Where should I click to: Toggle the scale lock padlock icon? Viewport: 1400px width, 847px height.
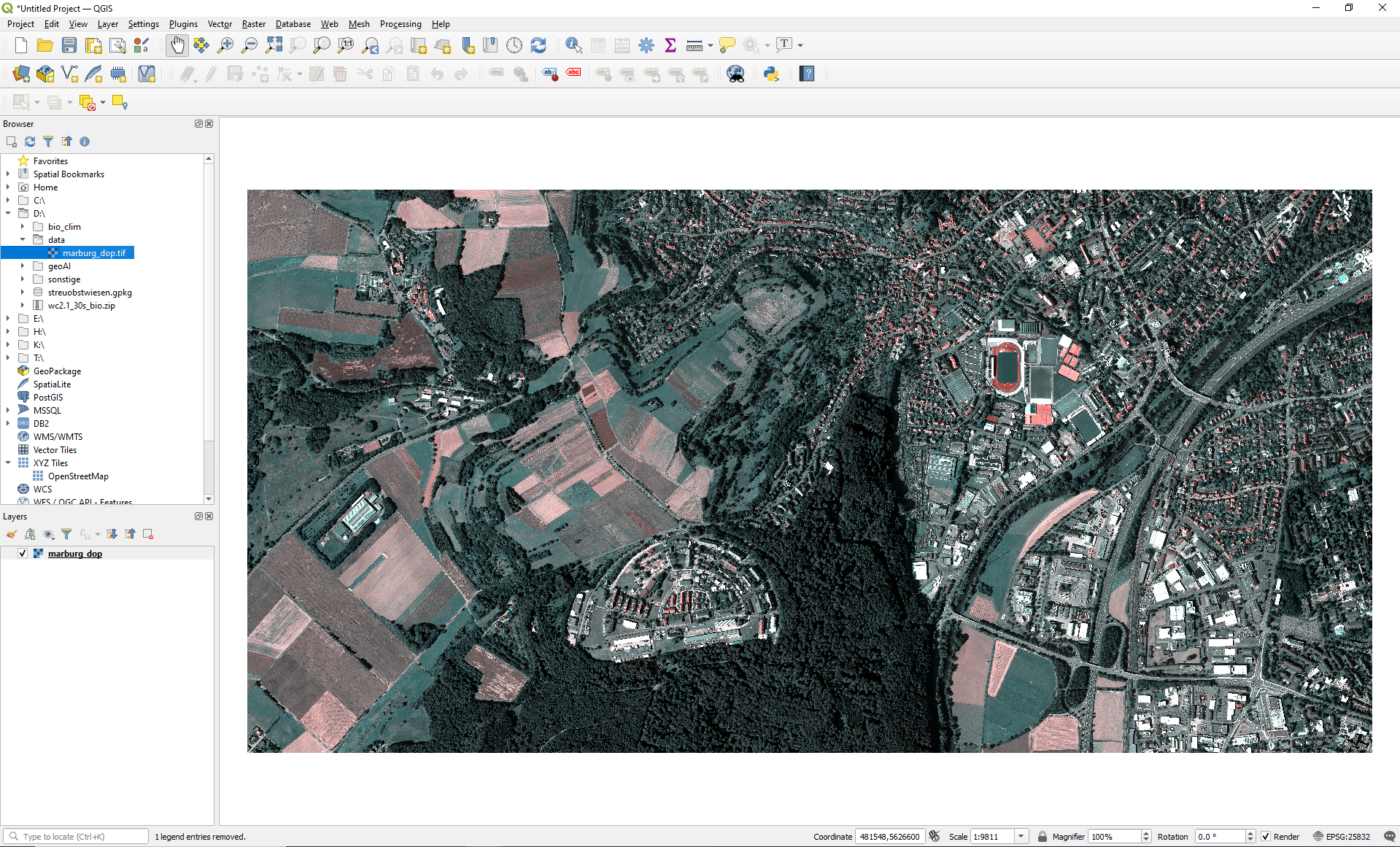click(1042, 837)
